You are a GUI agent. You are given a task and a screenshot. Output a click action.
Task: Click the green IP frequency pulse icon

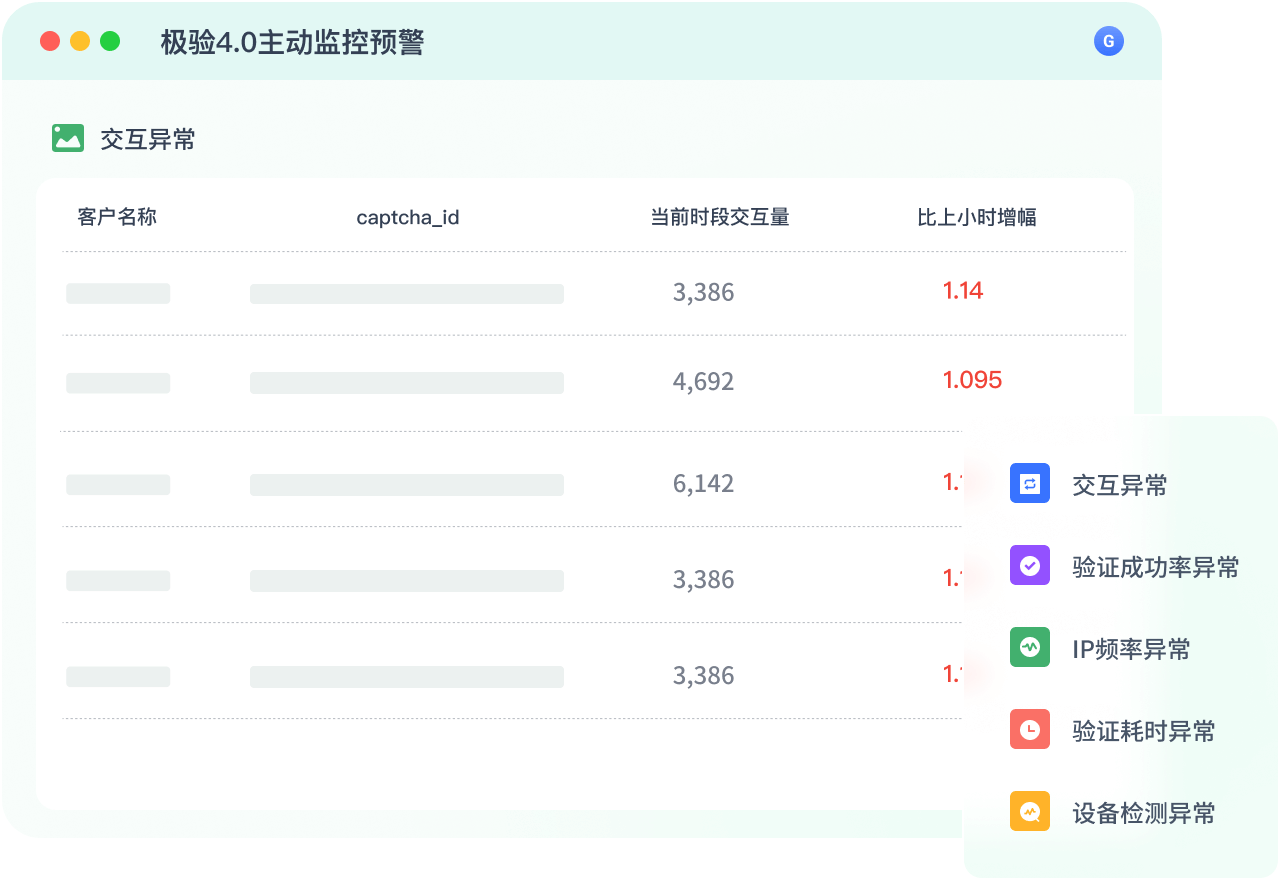[x=1030, y=647]
